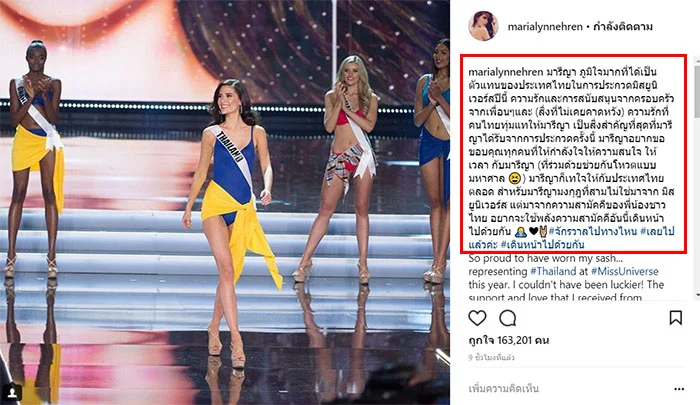Open more options three-dot menu
Viewport: 700px width, 405px height.
point(679,389)
